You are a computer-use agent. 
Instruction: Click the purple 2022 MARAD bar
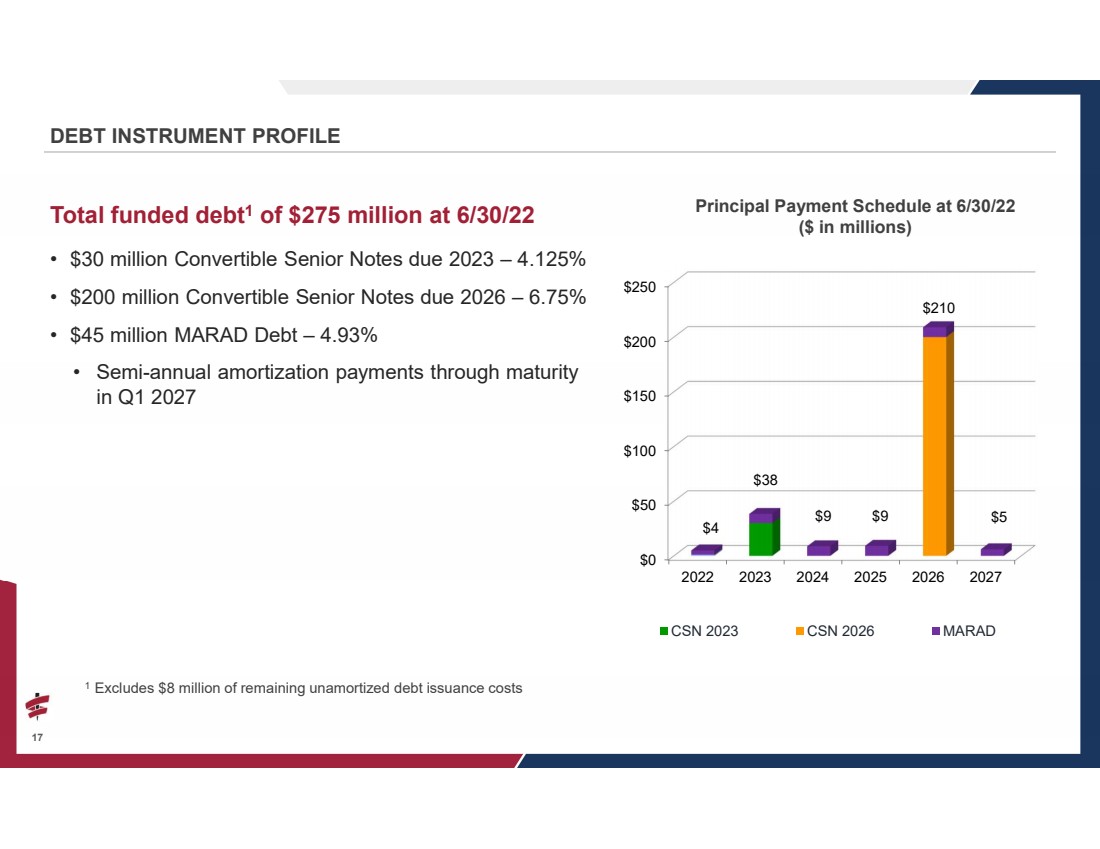coord(706,551)
